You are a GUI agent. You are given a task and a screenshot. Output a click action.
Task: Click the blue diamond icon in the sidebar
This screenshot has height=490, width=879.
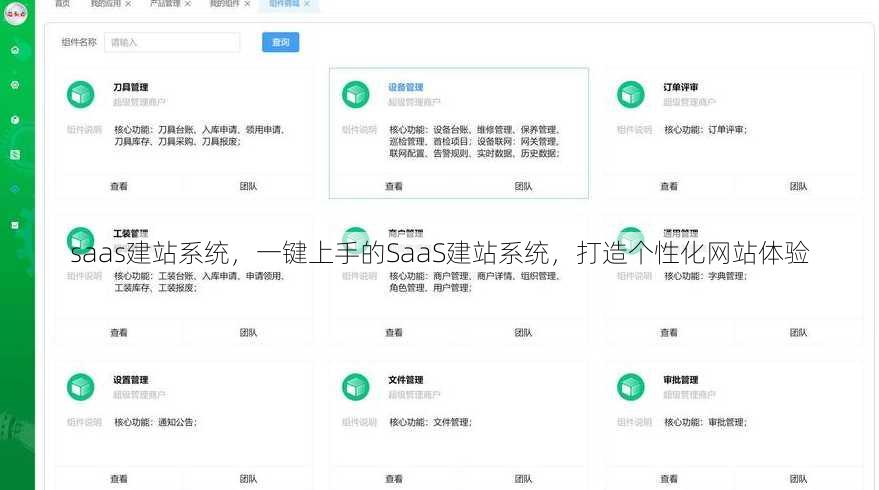(x=15, y=189)
